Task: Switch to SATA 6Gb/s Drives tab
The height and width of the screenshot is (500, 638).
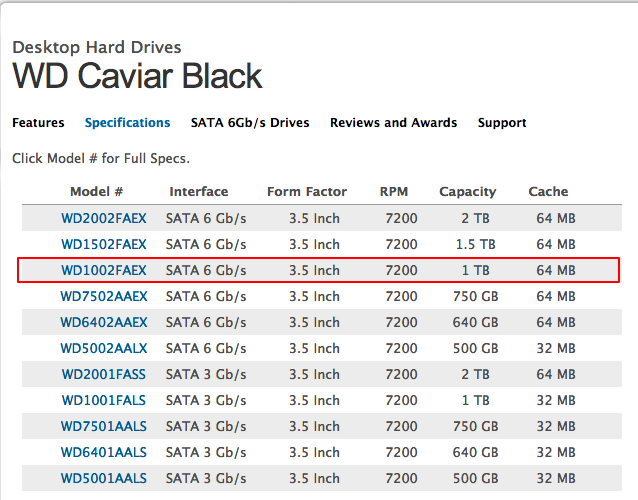Action: coord(250,123)
